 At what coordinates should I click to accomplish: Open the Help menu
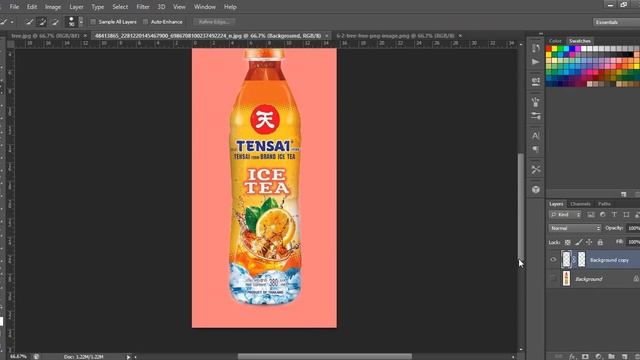click(230, 7)
